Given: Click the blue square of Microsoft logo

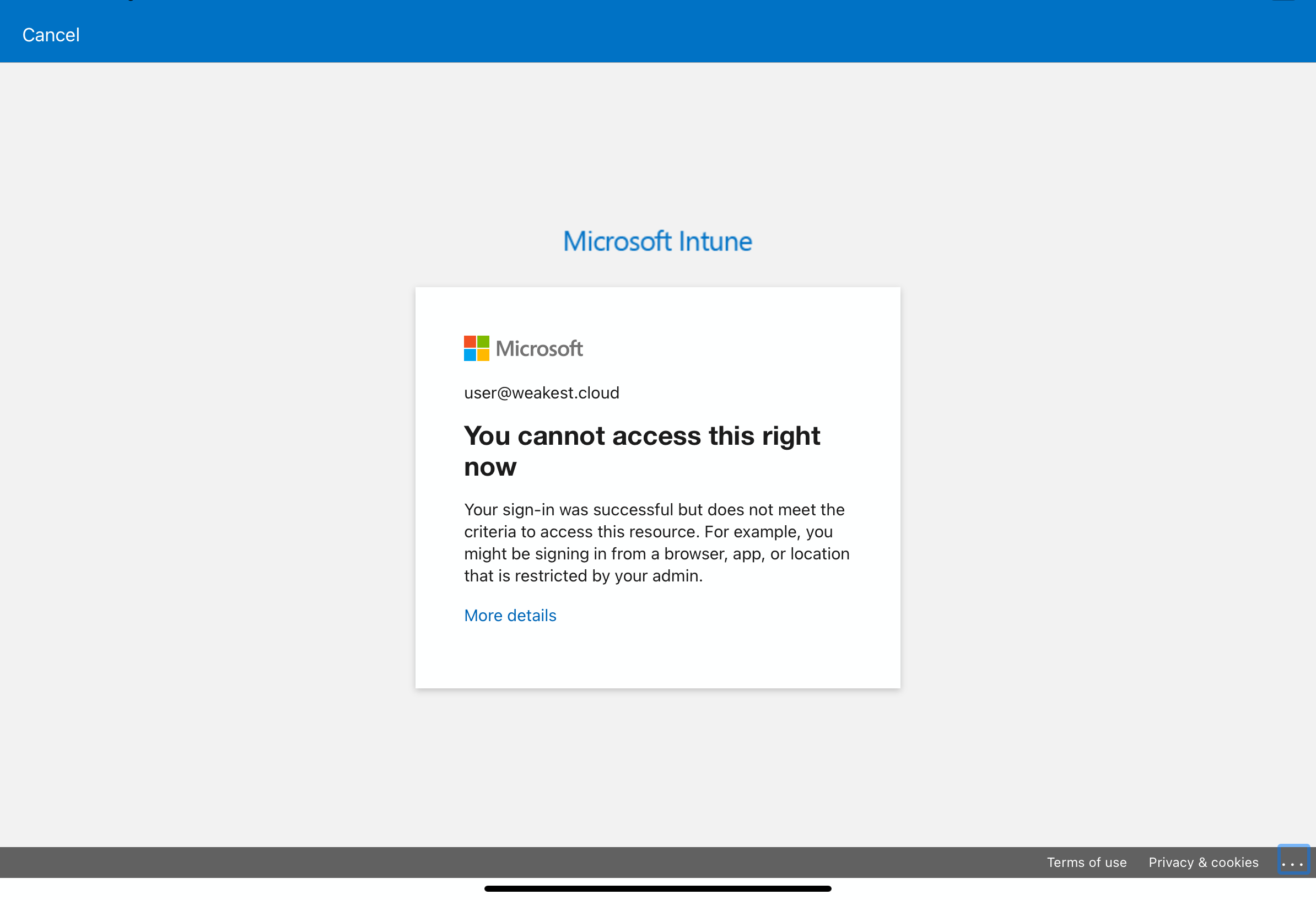Looking at the screenshot, I should tap(470, 355).
